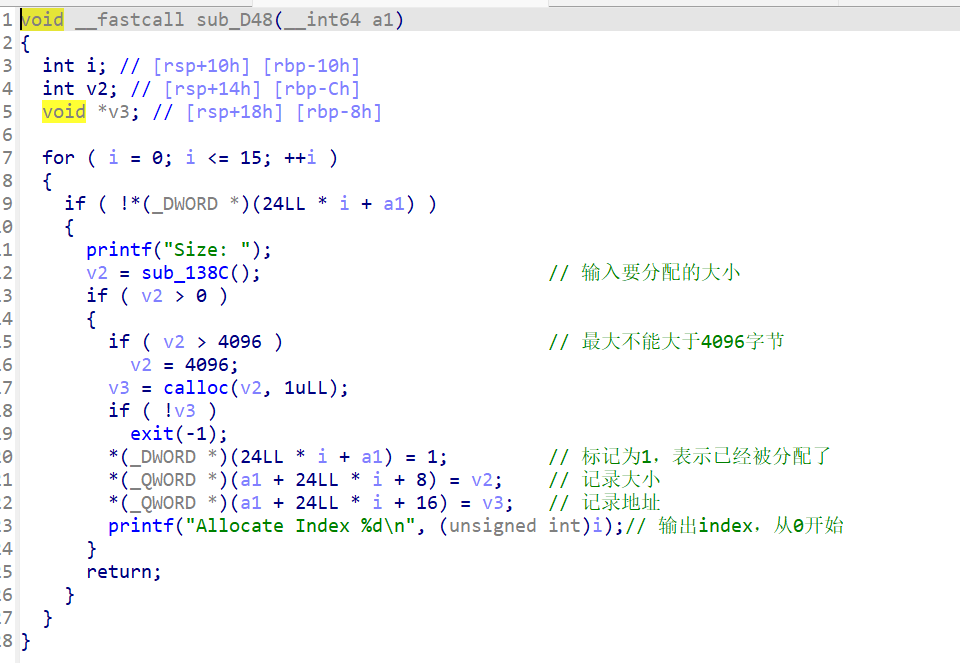
Task: Click the for loop keyword
Action: [x=58, y=158]
